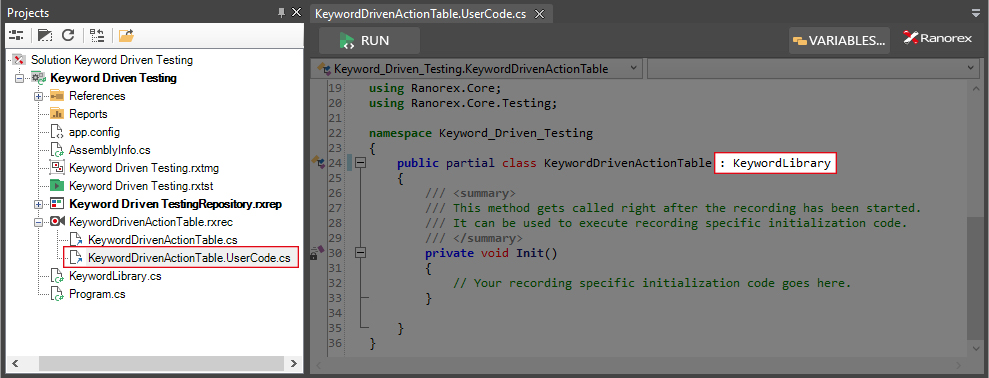Click the lock marker icon beside line 30
The width and height of the screenshot is (989, 378).
pos(317,253)
